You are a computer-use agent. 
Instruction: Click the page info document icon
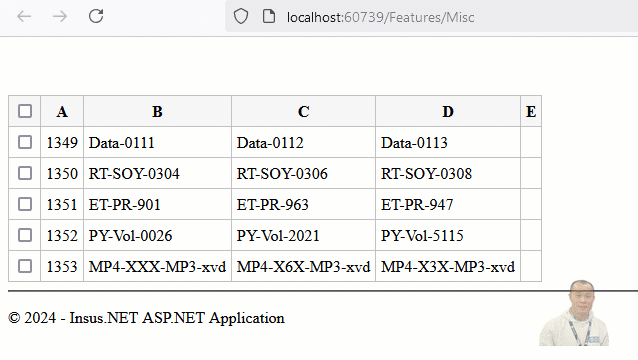pyautogui.click(x=269, y=17)
